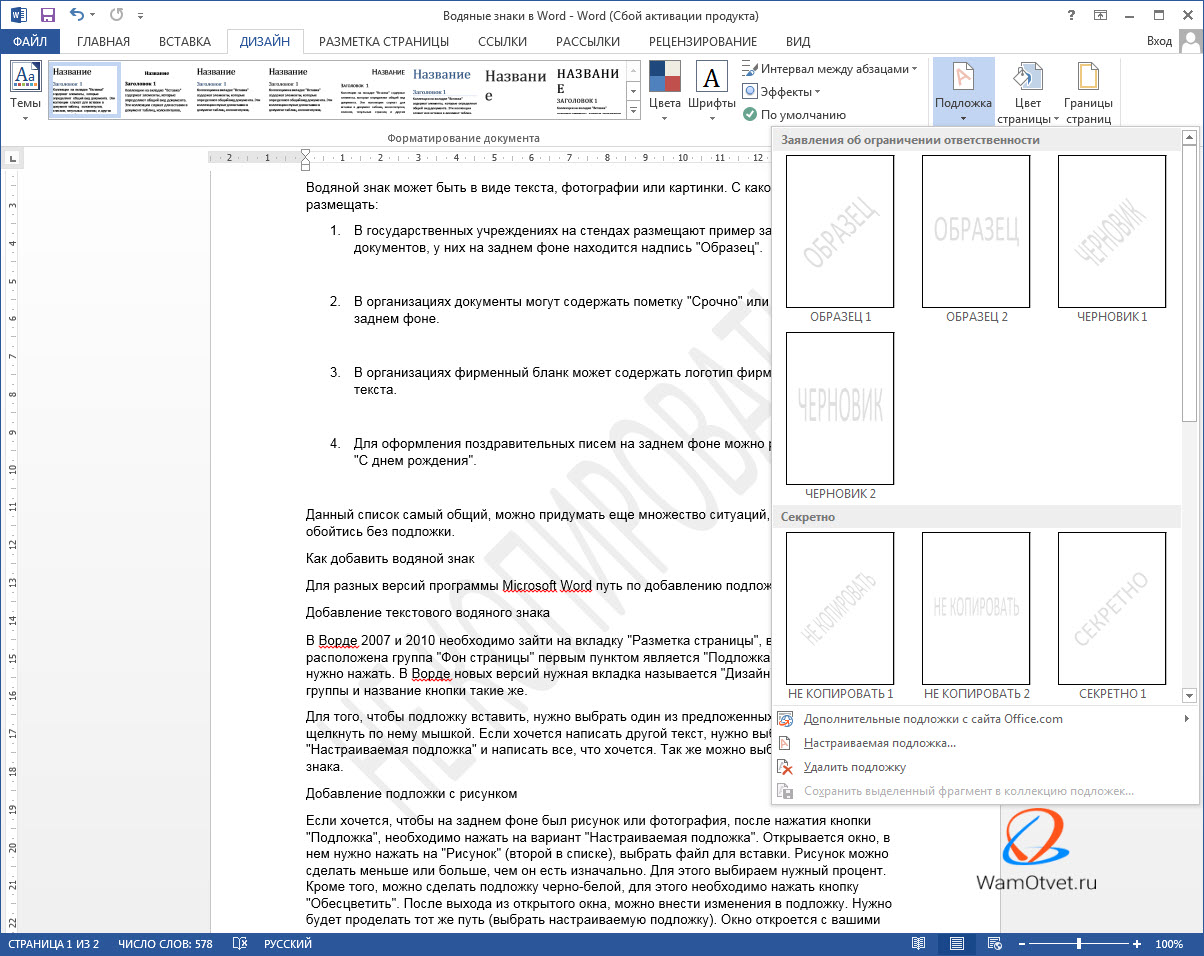Image resolution: width=1204 pixels, height=956 pixels.
Task: Open the ФАЙЛ tab
Action: coord(30,41)
